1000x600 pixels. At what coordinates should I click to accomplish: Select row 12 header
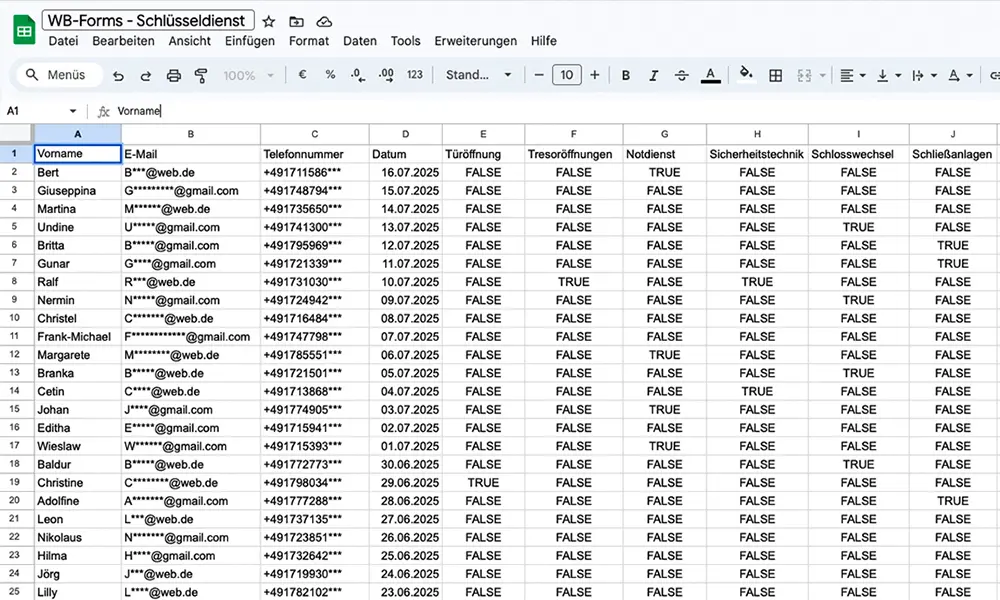[x=16, y=355]
